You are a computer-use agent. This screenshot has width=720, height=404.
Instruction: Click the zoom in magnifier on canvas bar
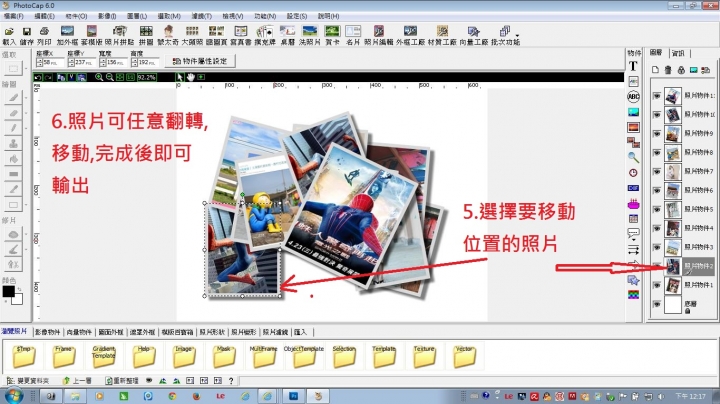coord(99,77)
